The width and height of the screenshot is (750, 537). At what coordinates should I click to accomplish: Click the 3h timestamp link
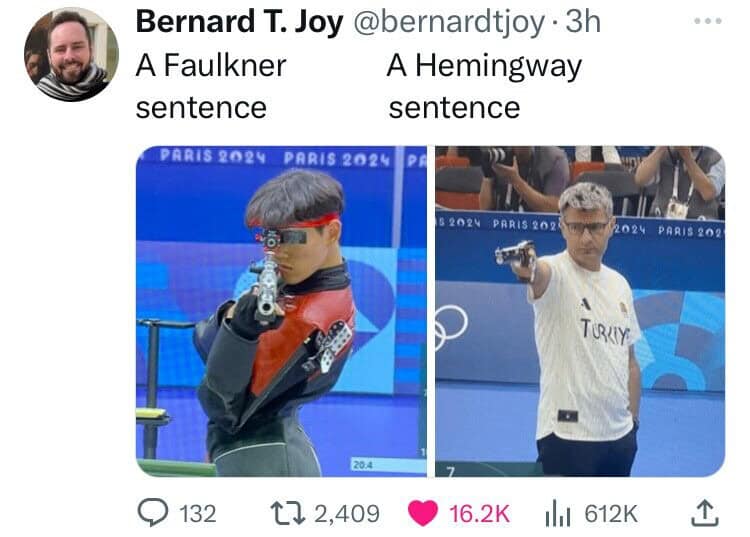pos(583,22)
